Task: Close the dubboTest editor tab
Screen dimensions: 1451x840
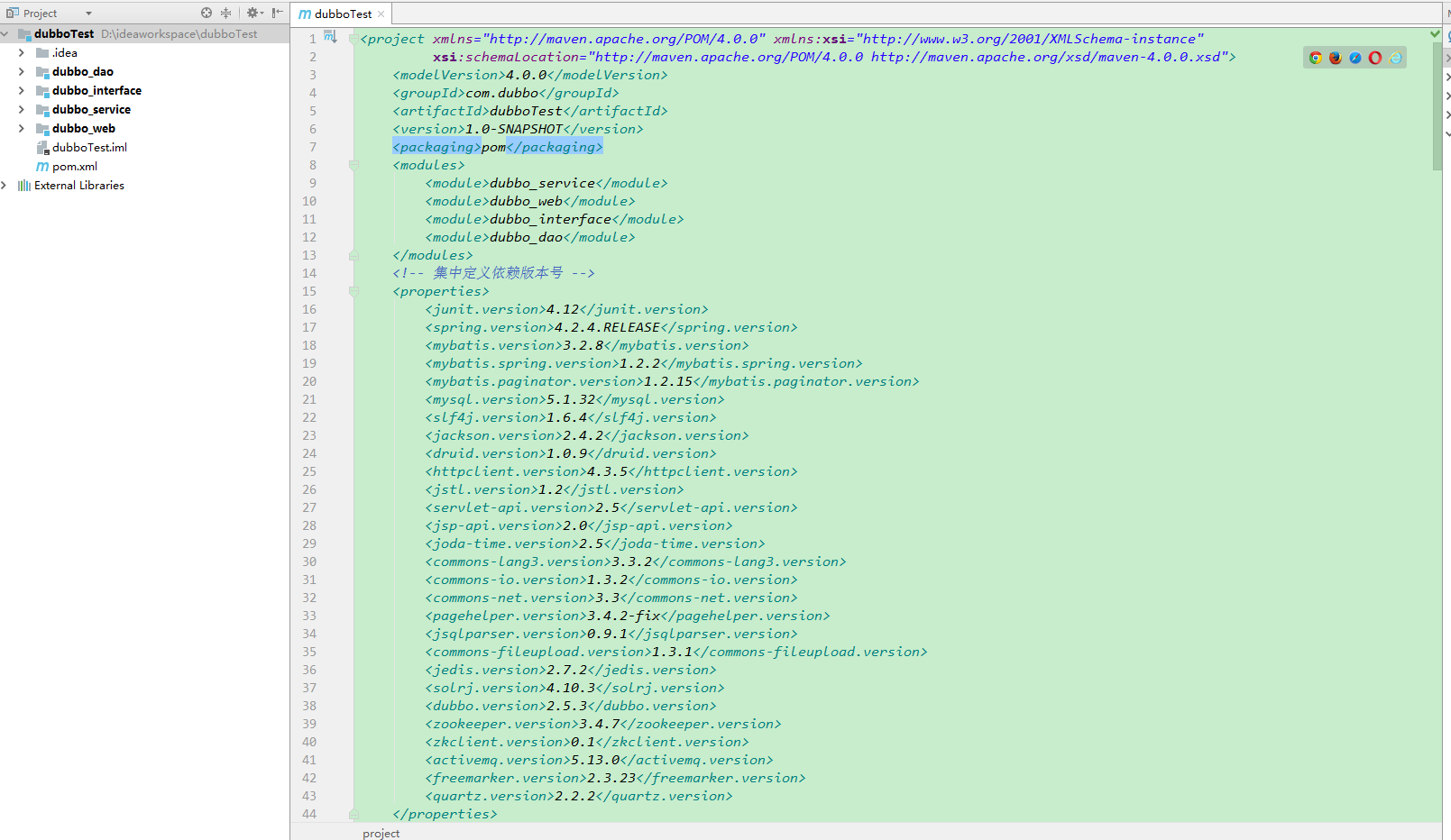Action: [x=381, y=14]
